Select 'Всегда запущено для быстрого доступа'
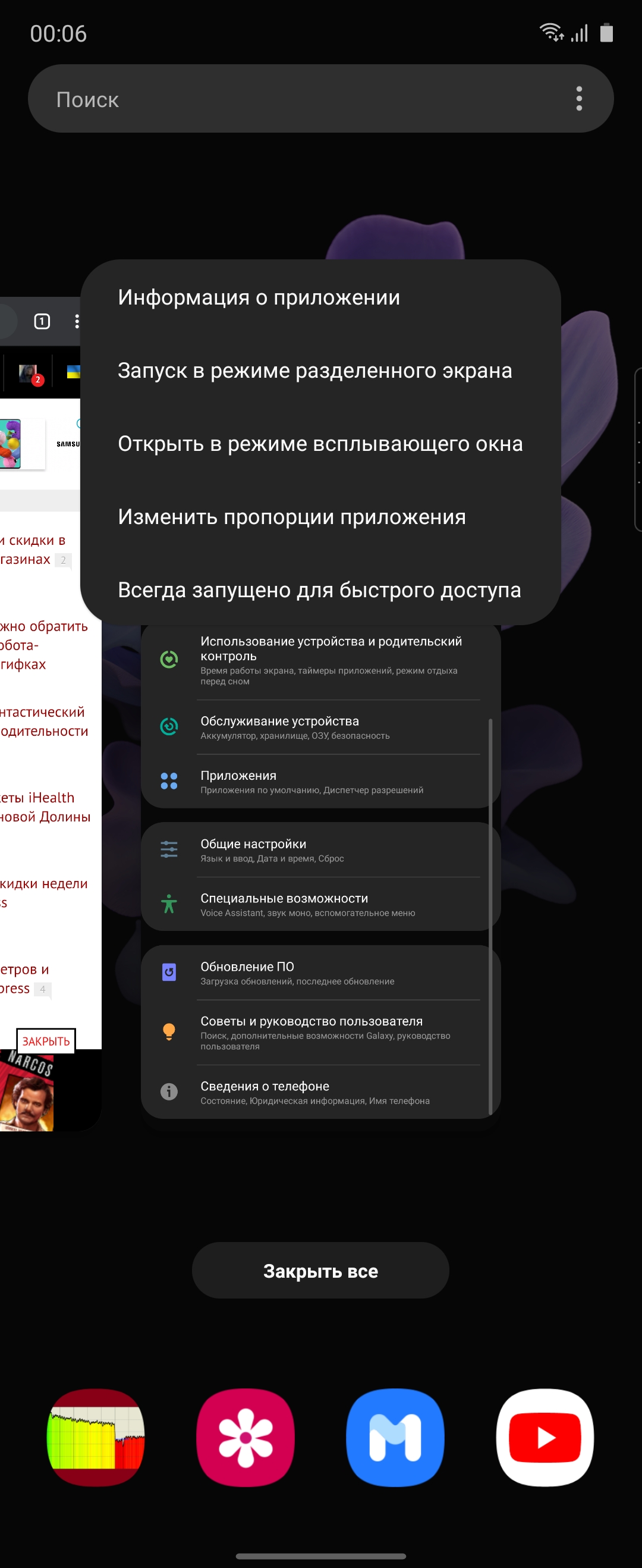 319,589
